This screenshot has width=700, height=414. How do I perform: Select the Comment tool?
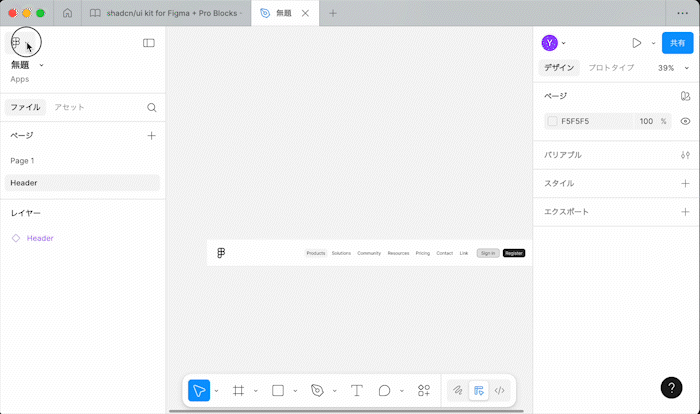(384, 391)
